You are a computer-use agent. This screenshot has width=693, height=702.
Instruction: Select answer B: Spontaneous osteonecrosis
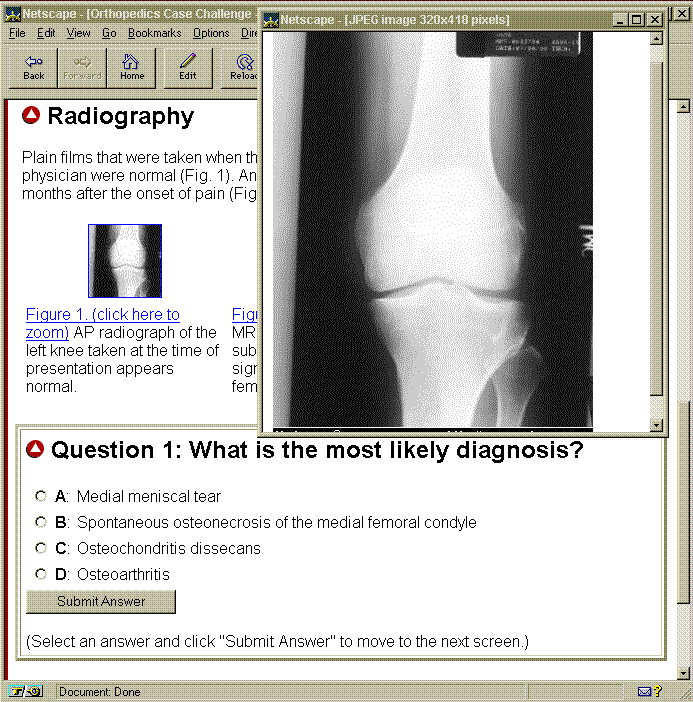click(41, 522)
